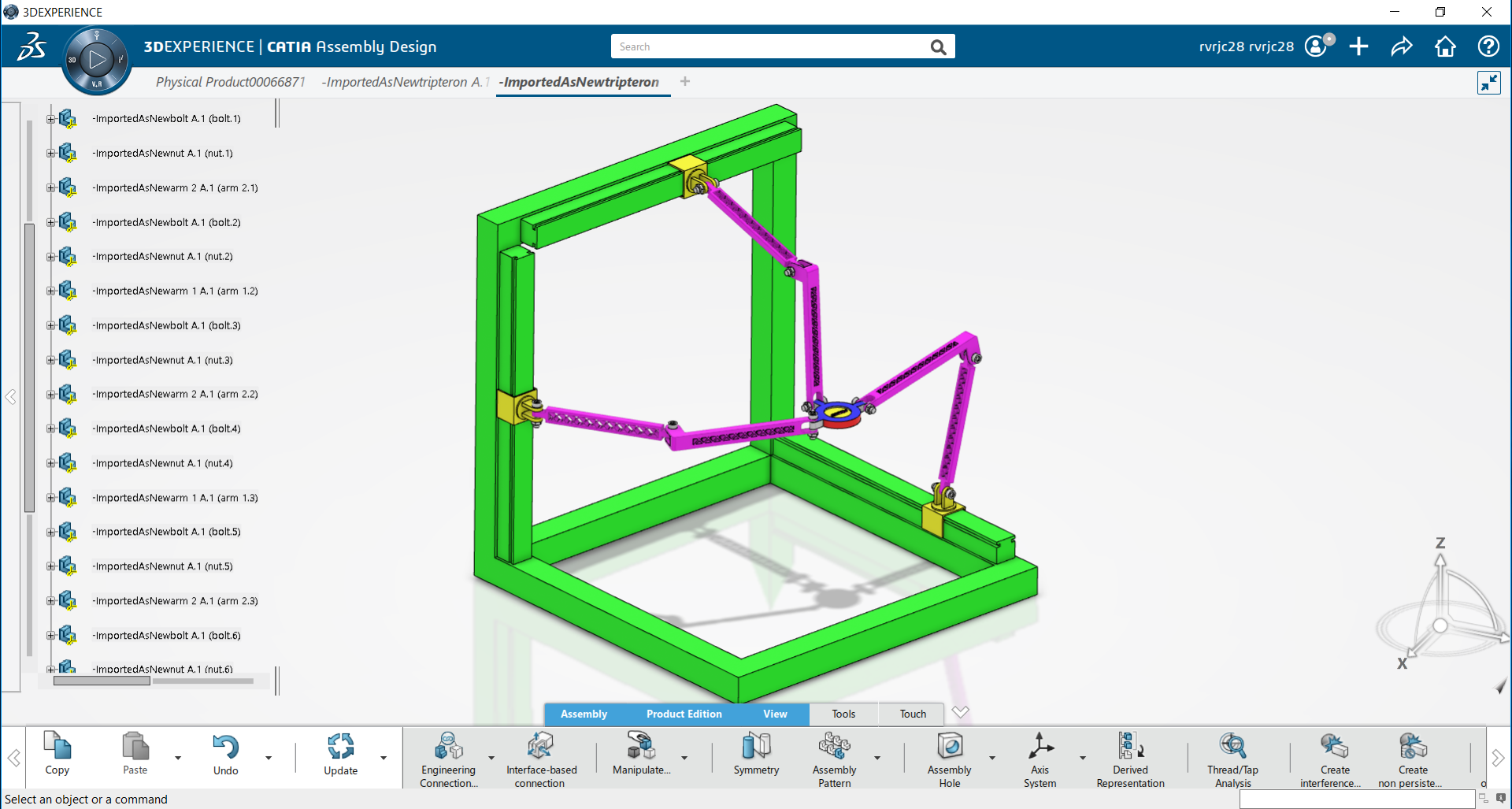Expand the bolt.4 tree node
The height and width of the screenshot is (809, 1512).
[50, 429]
